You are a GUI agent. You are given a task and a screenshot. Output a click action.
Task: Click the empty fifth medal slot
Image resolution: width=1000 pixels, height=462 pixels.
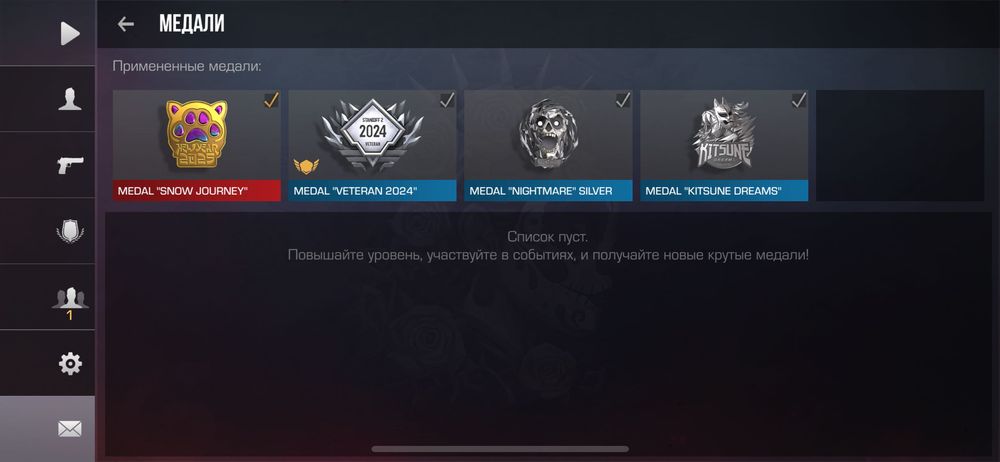pyautogui.click(x=900, y=145)
